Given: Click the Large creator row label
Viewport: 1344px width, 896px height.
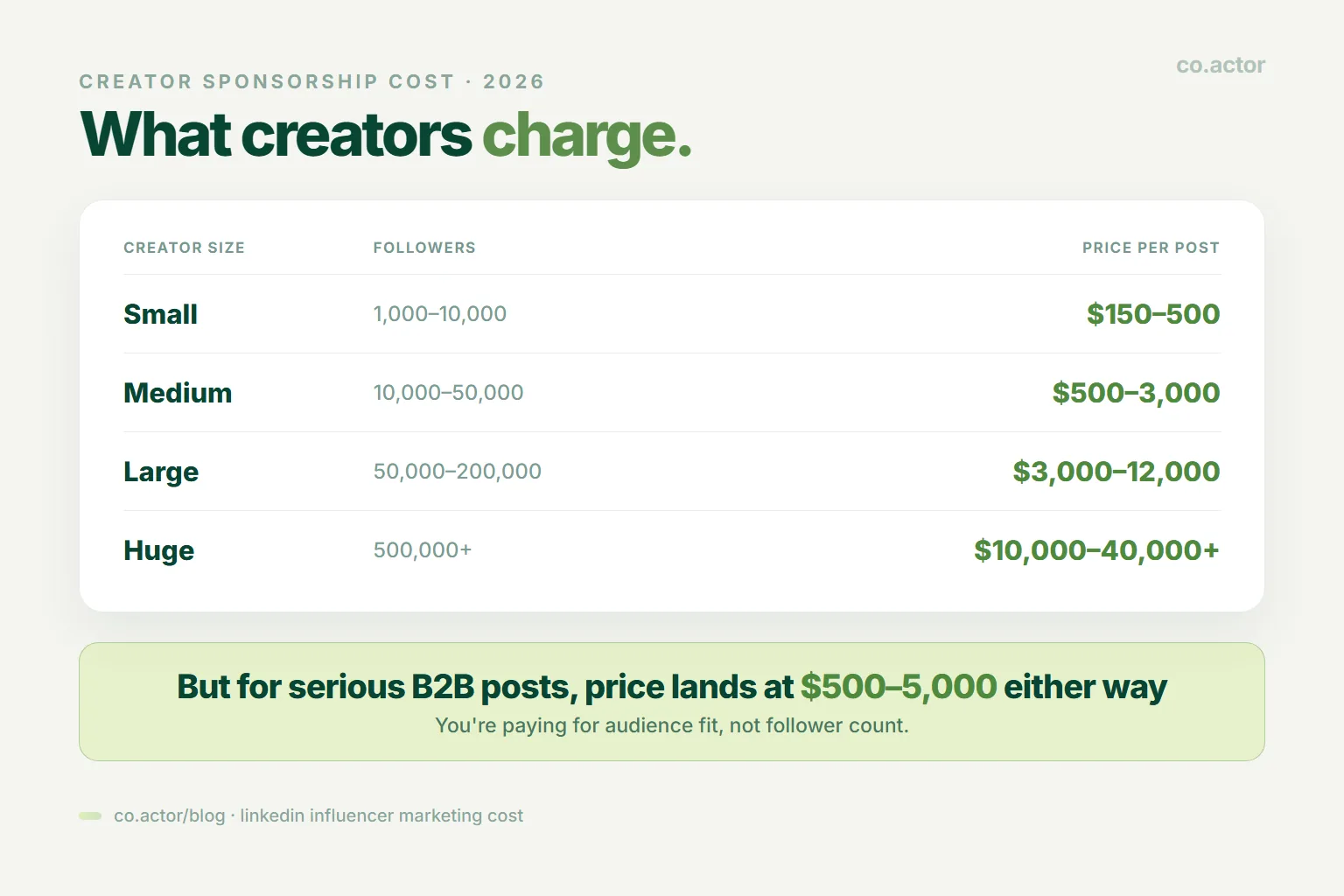Looking at the screenshot, I should click(x=161, y=472).
